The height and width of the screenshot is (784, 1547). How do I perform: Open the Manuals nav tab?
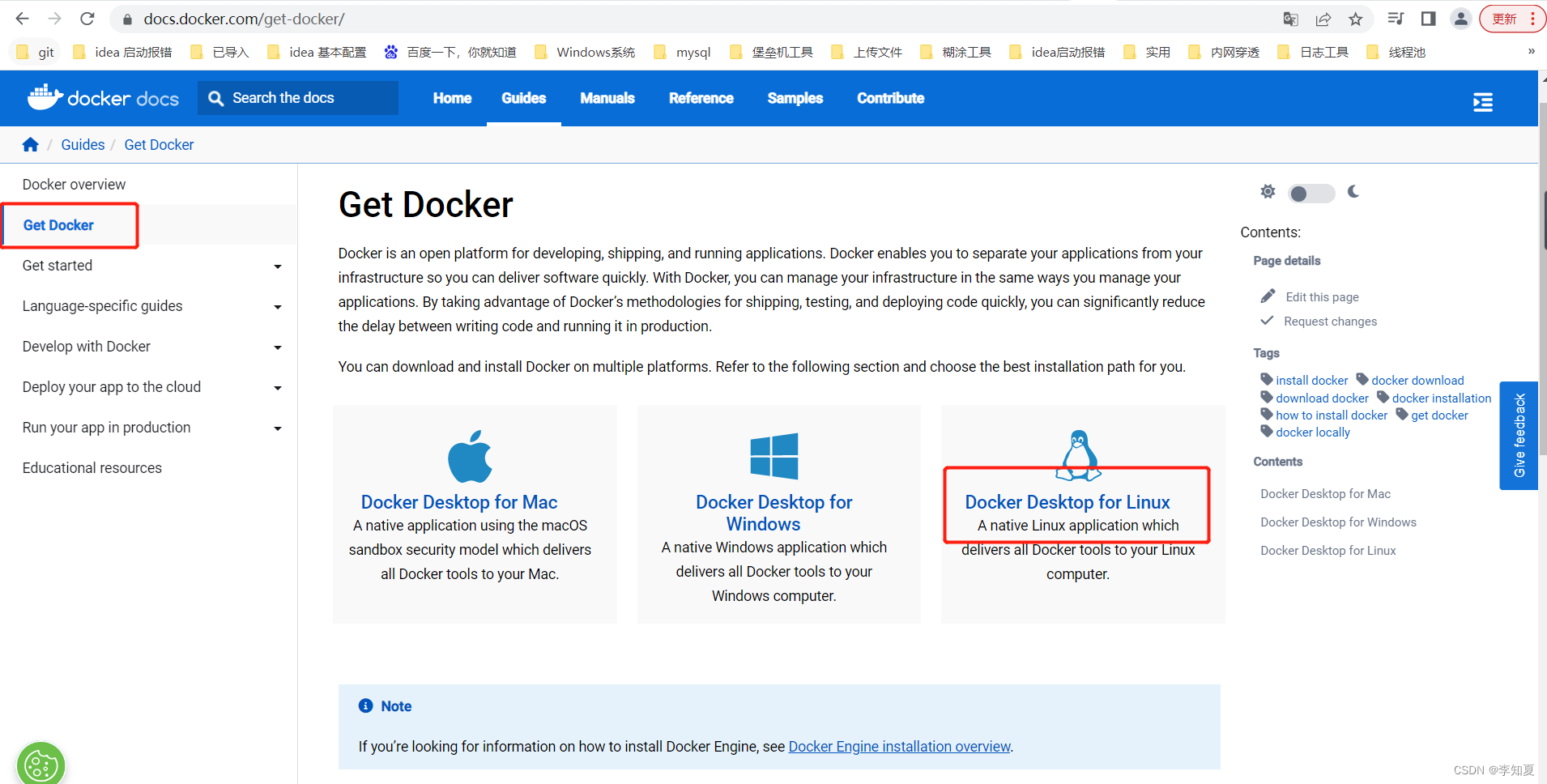coord(607,98)
